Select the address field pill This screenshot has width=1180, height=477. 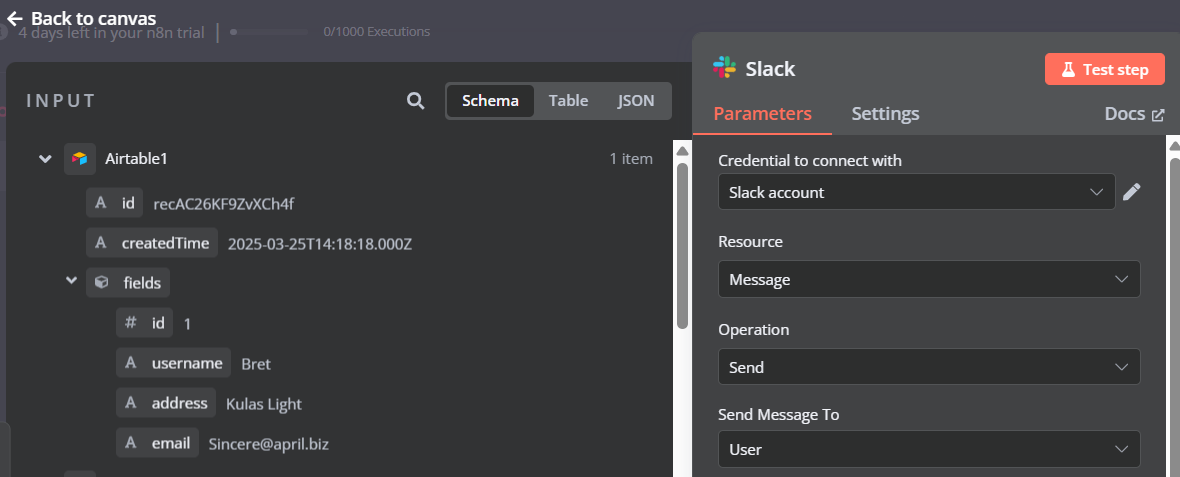coord(166,403)
